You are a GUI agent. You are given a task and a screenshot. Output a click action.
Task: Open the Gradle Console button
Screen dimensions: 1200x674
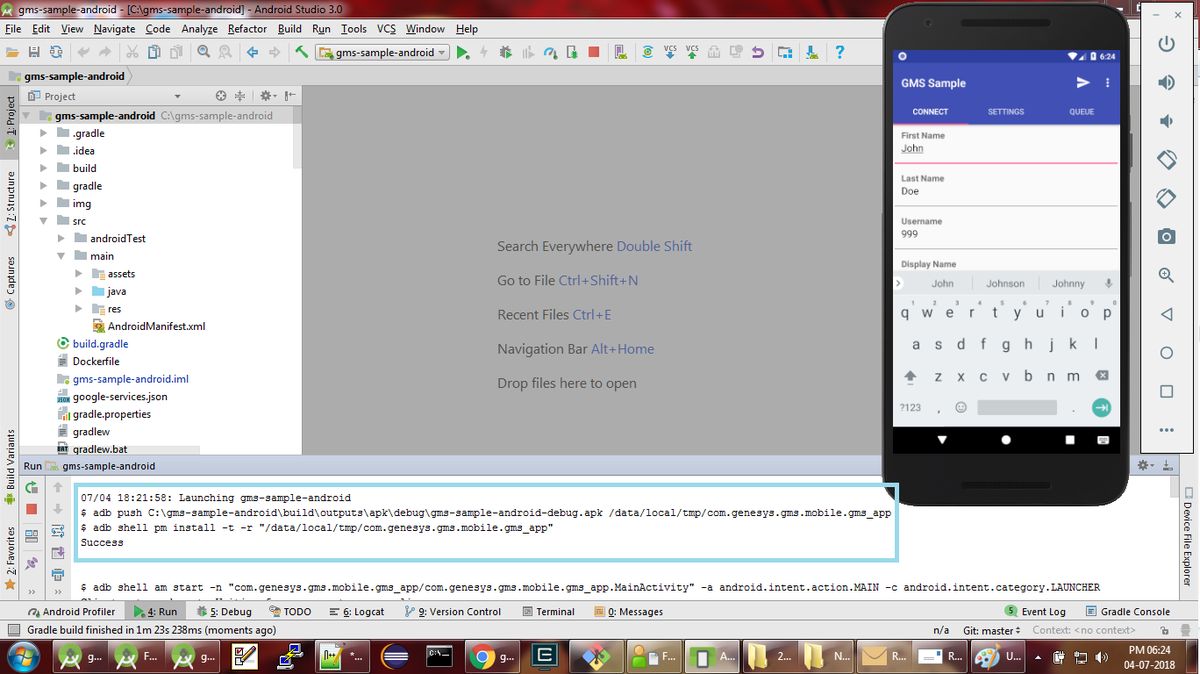1127,612
